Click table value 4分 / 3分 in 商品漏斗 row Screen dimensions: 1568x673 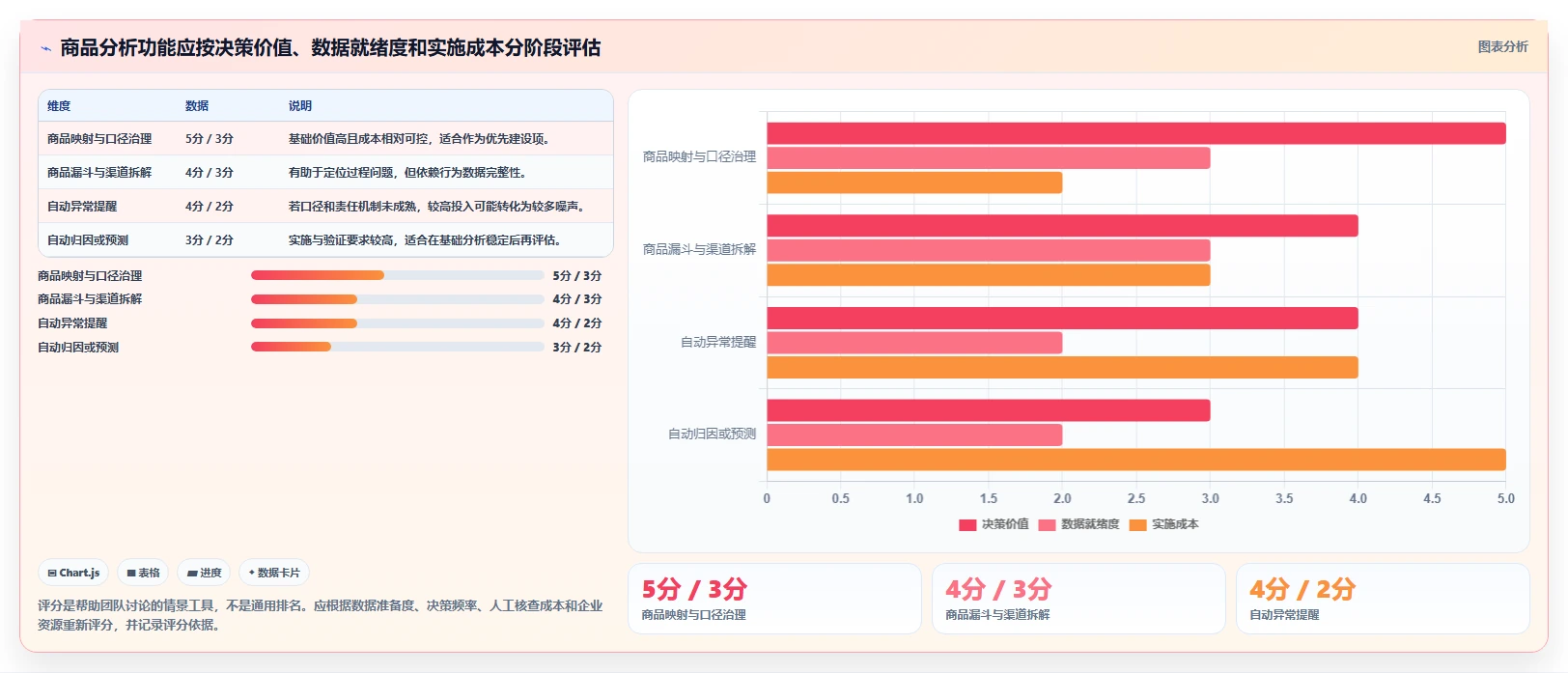click(x=210, y=173)
